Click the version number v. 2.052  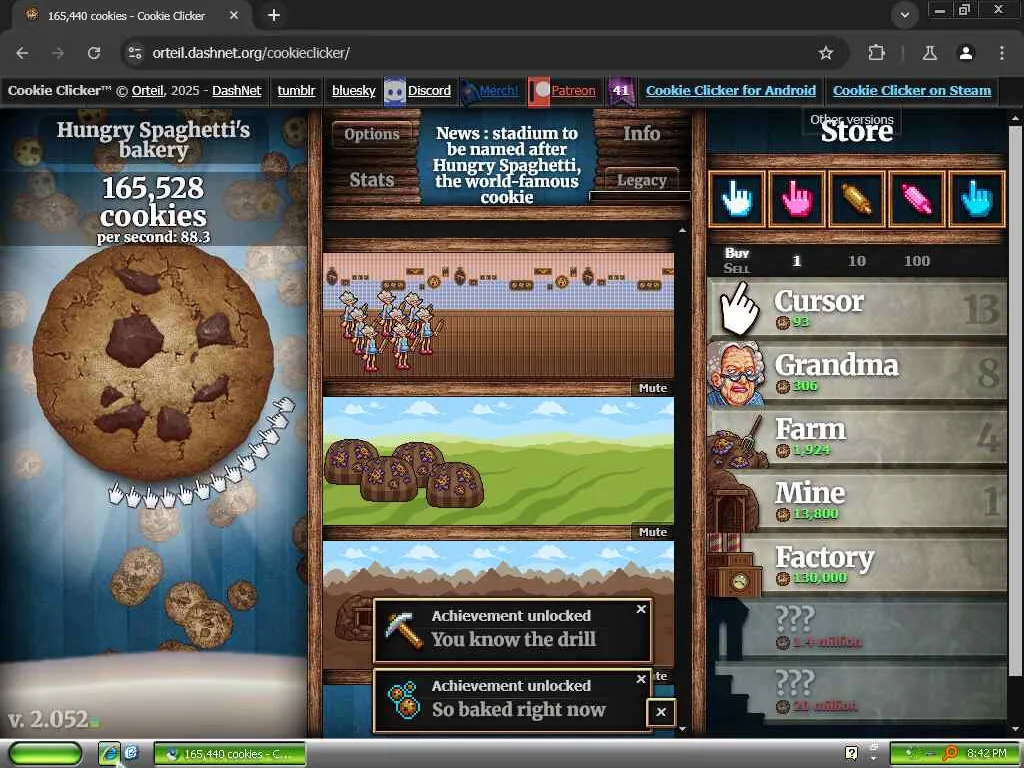coord(48,719)
